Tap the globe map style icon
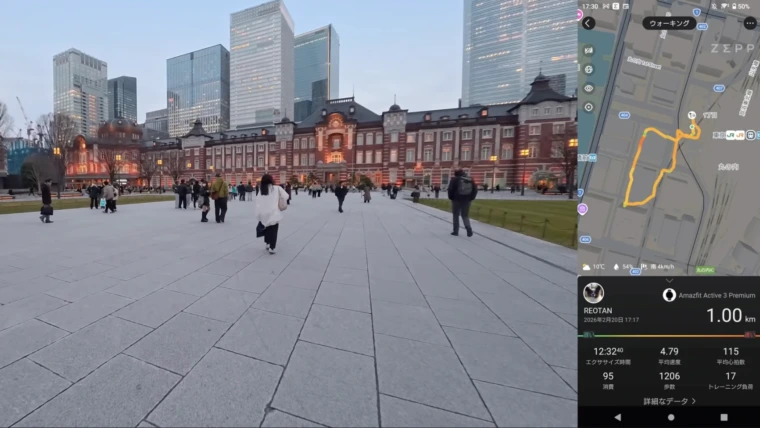The image size is (760, 428). tap(588, 69)
